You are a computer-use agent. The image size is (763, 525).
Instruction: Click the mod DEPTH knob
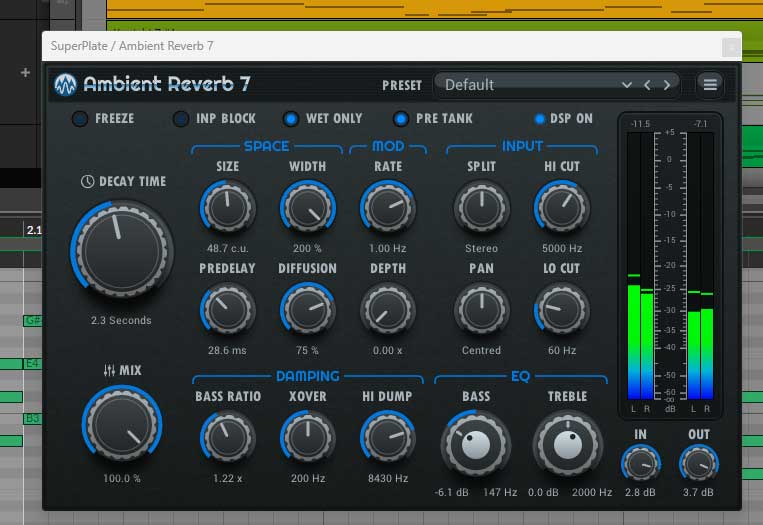click(x=388, y=309)
